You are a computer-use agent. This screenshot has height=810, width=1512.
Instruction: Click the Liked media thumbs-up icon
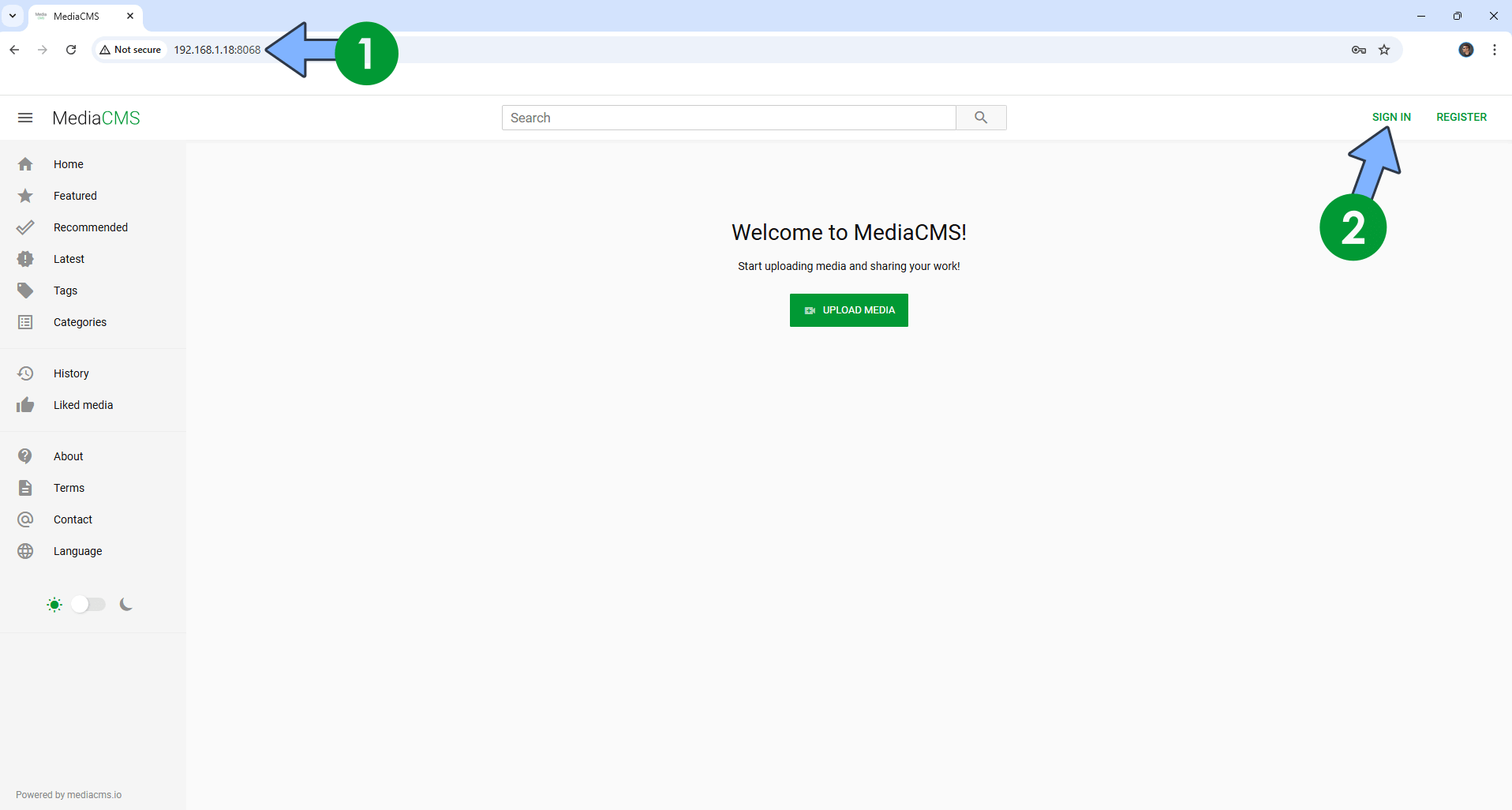[x=25, y=405]
